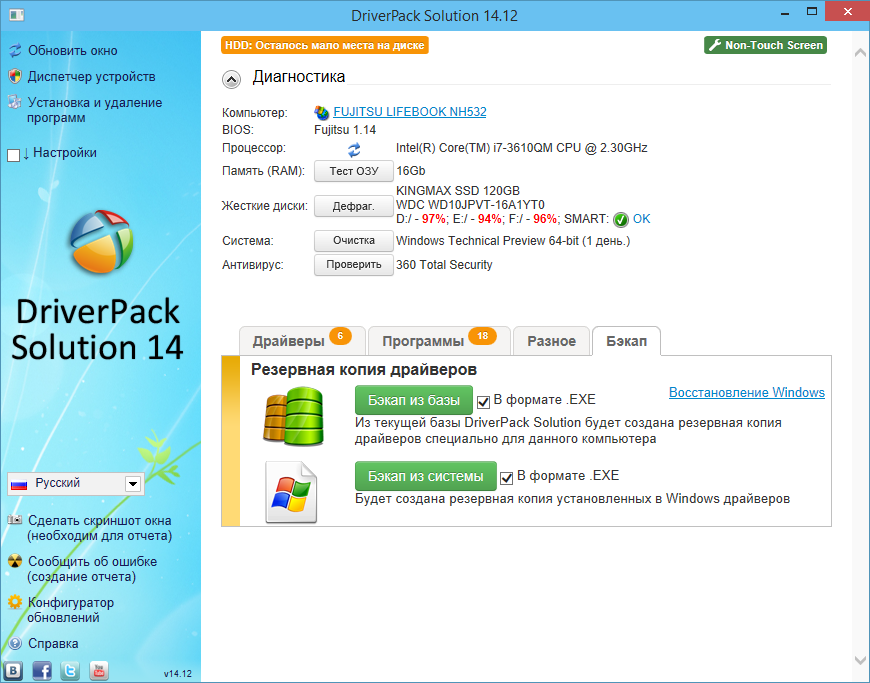Open the Восстановление Windows link
Image resolution: width=870 pixels, height=683 pixels.
[x=746, y=393]
